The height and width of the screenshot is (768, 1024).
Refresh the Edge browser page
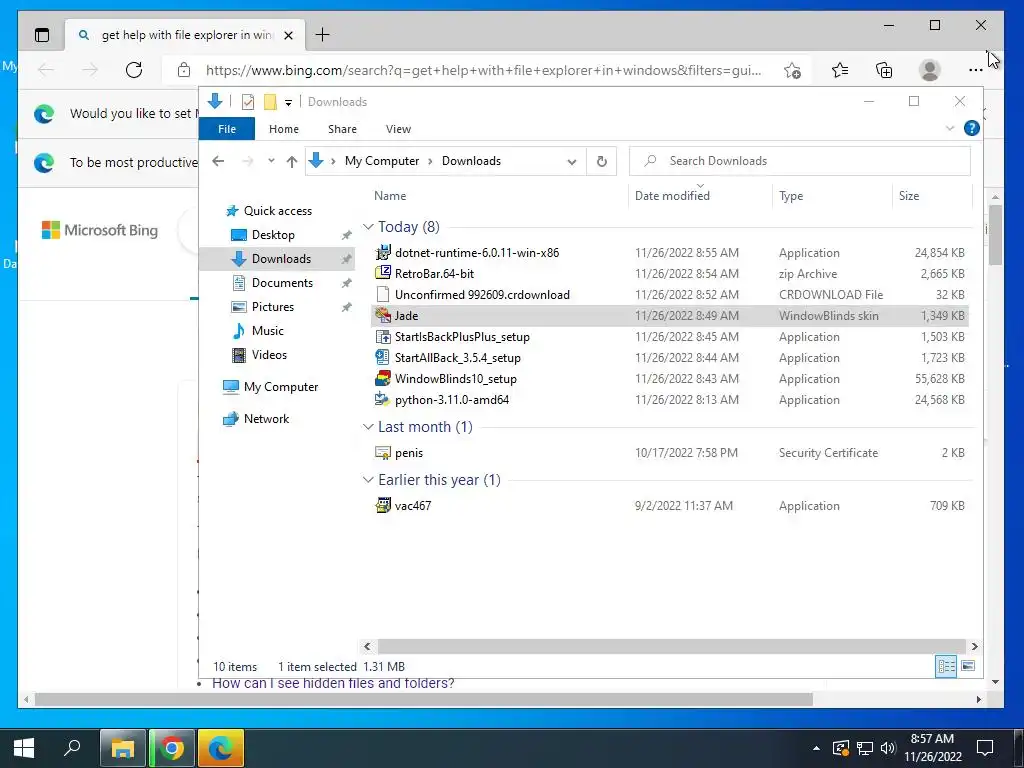click(x=134, y=70)
